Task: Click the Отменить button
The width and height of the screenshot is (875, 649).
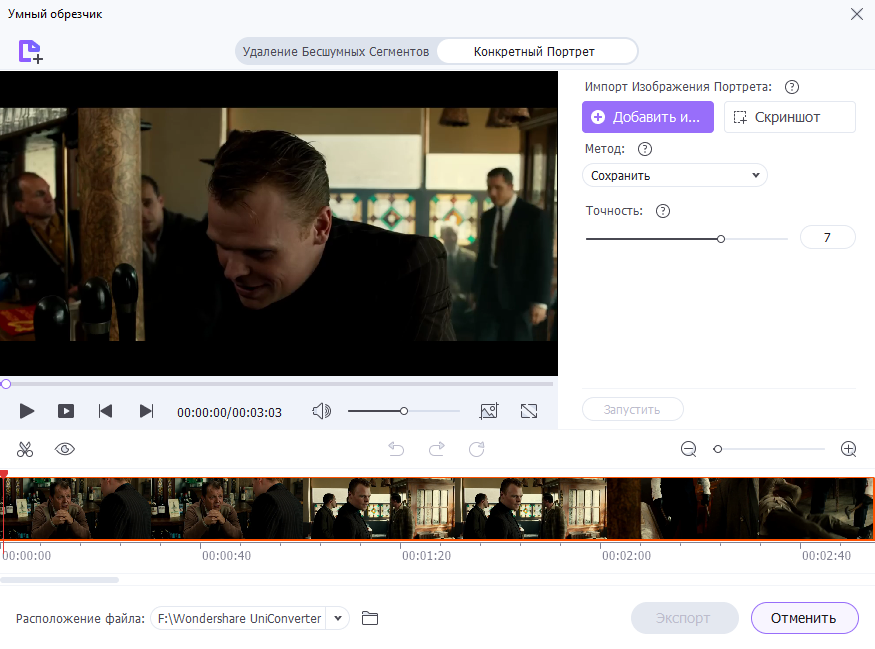Action: click(804, 618)
